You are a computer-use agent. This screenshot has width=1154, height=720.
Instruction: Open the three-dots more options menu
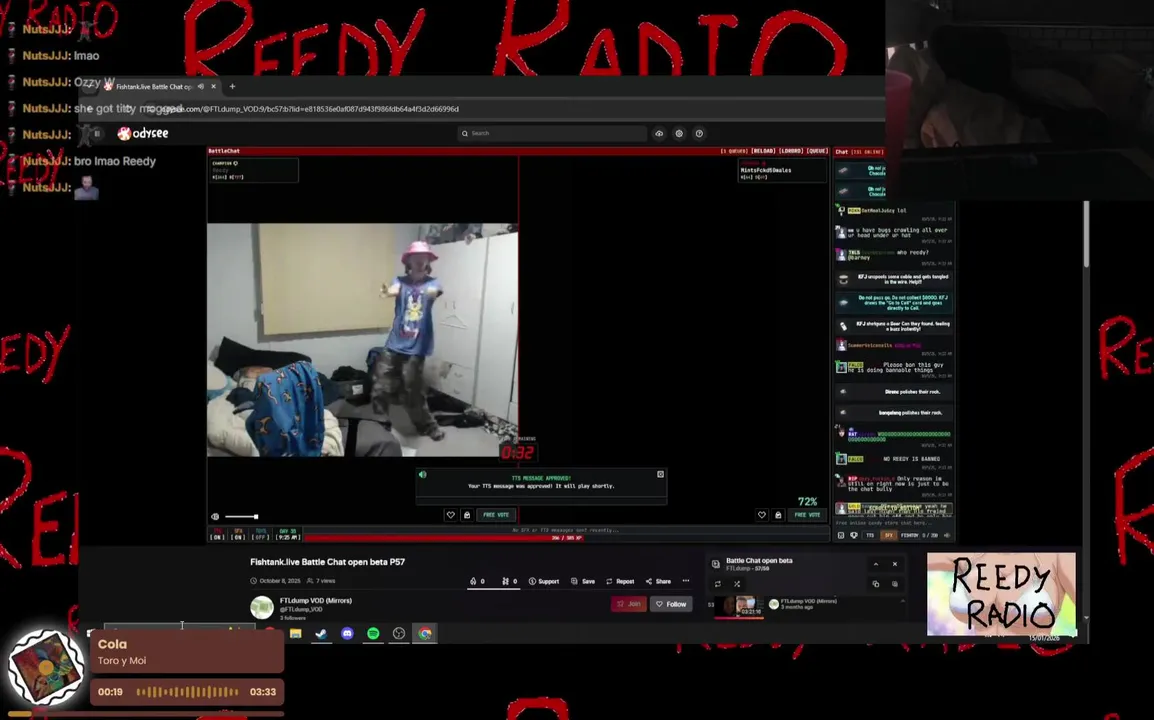tap(686, 581)
